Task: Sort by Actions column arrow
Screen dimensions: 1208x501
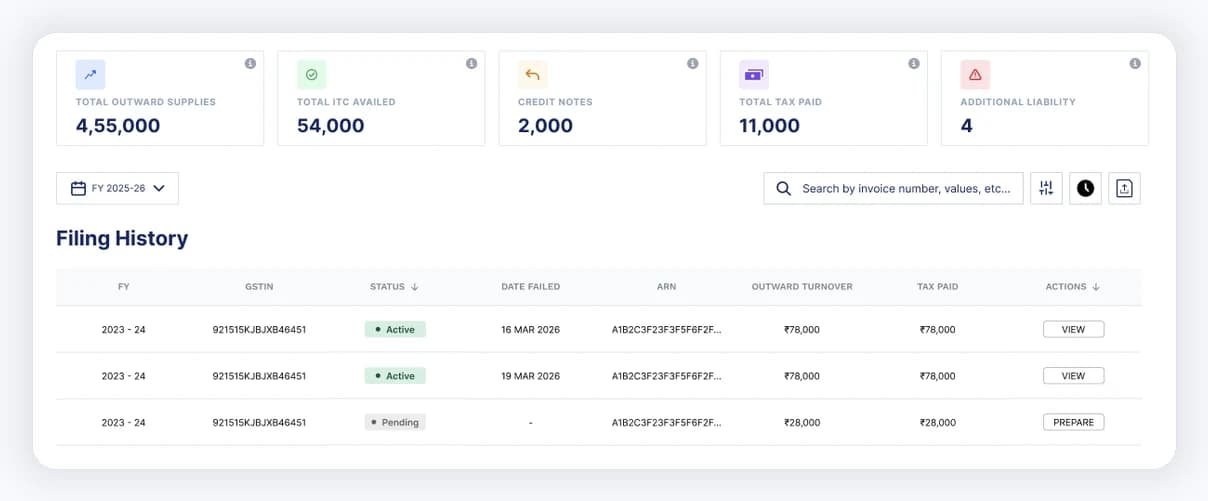Action: (1096, 287)
